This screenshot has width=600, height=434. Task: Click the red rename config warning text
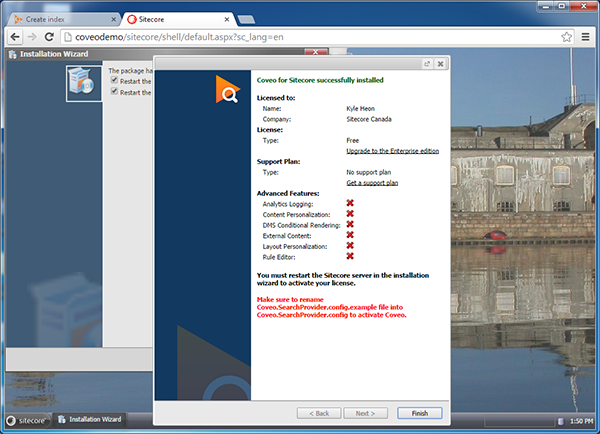[331, 307]
